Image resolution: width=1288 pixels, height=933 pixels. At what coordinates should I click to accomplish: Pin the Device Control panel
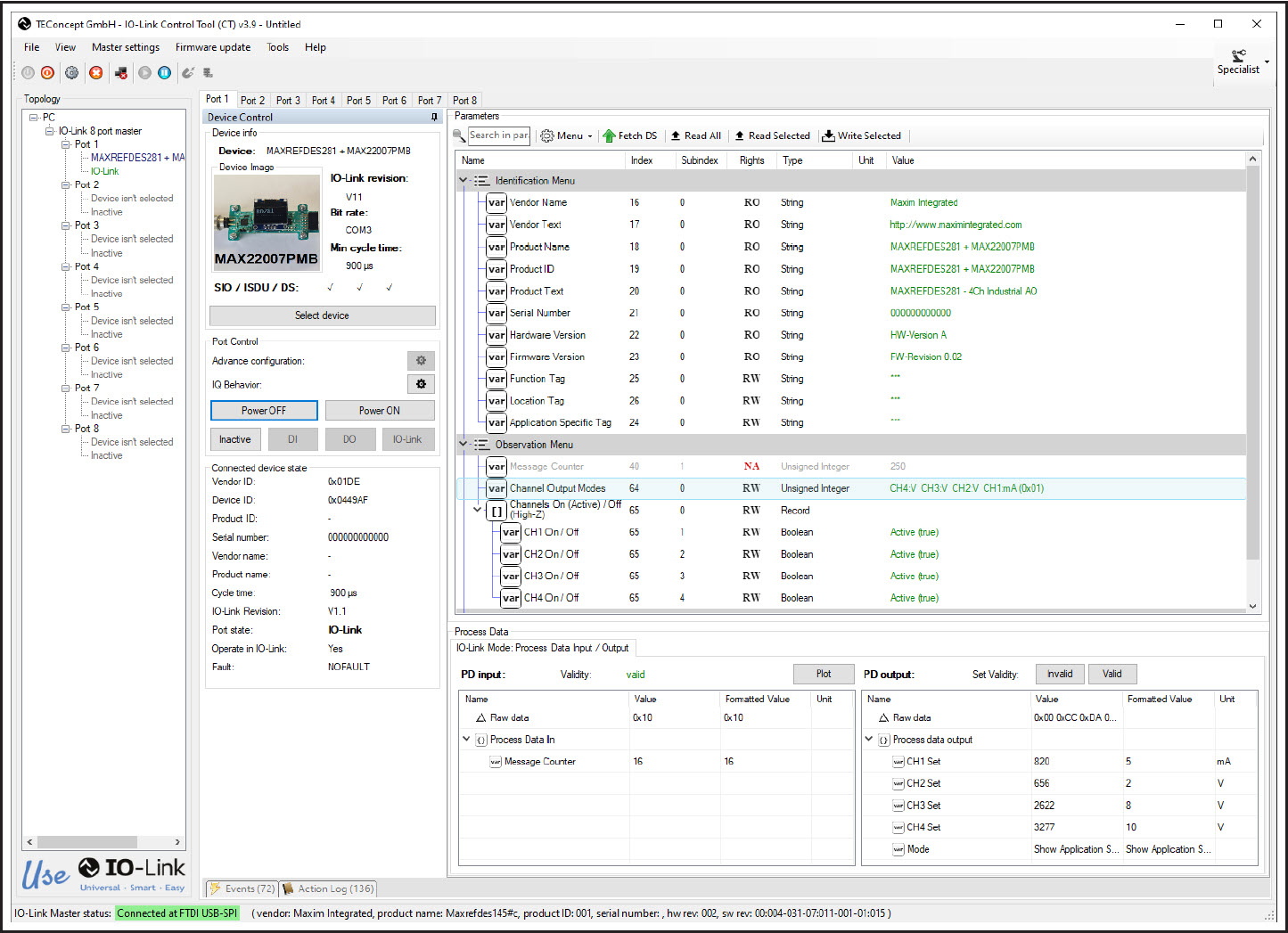(x=434, y=117)
